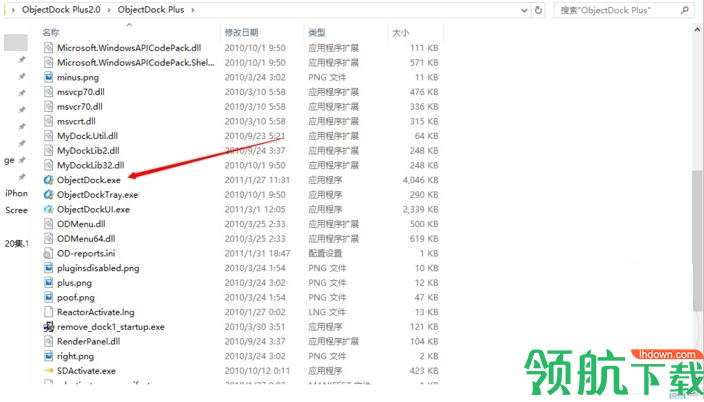Click the 4,046 KB size value

coord(421,180)
